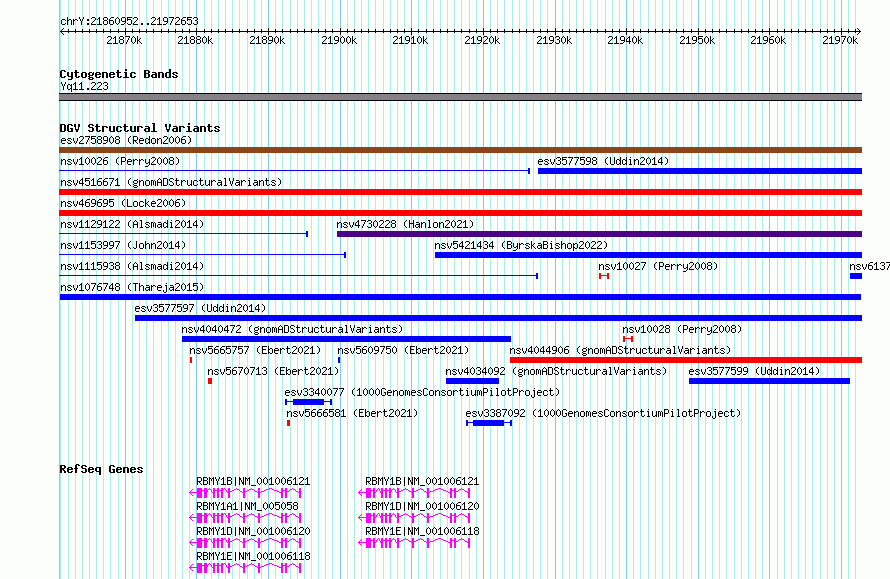The width and height of the screenshot is (890, 579).
Task: Click the blue nsv5421434 variant bar
Action: click(648, 255)
